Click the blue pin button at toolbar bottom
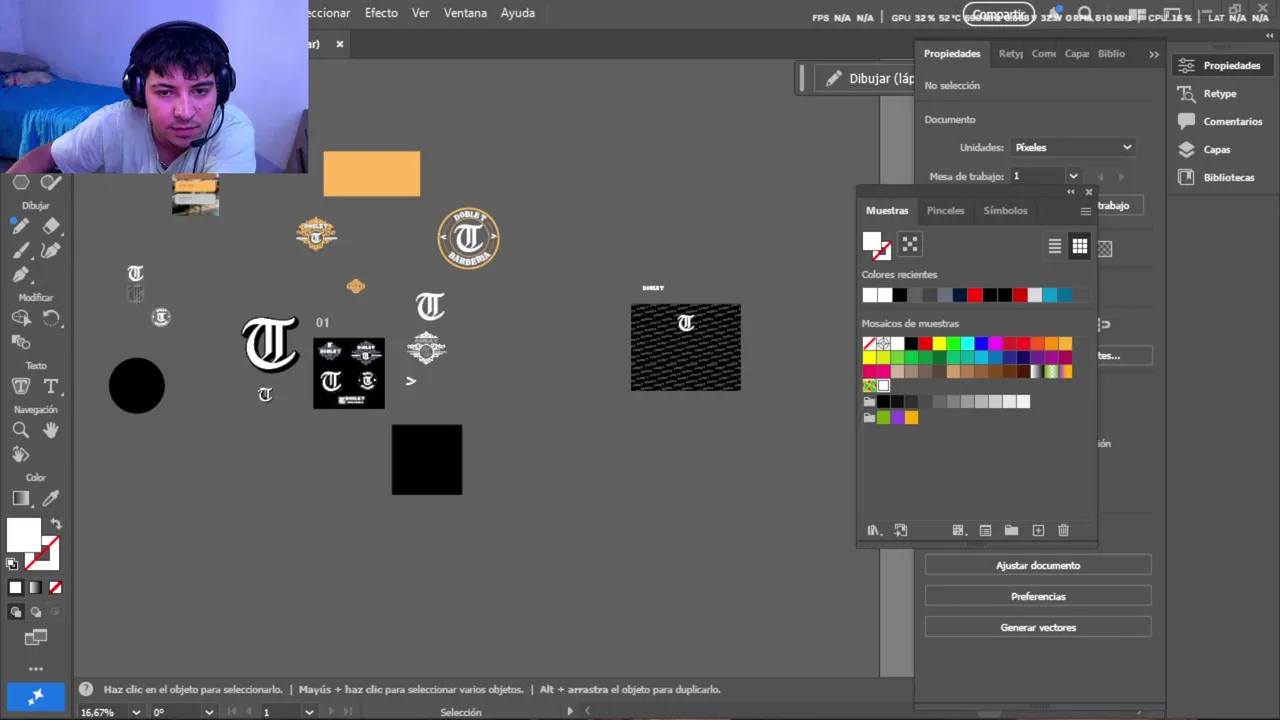Screen dimensions: 1280x720 click(x=36, y=697)
